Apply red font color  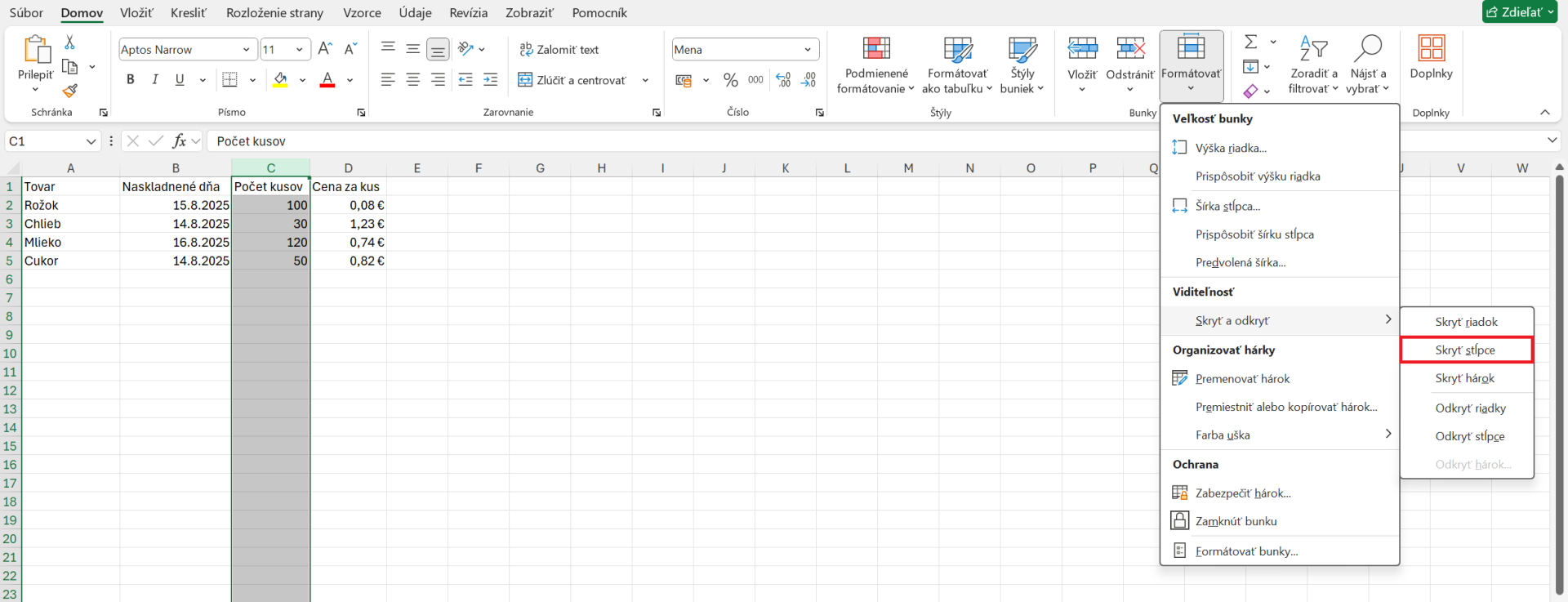[327, 79]
